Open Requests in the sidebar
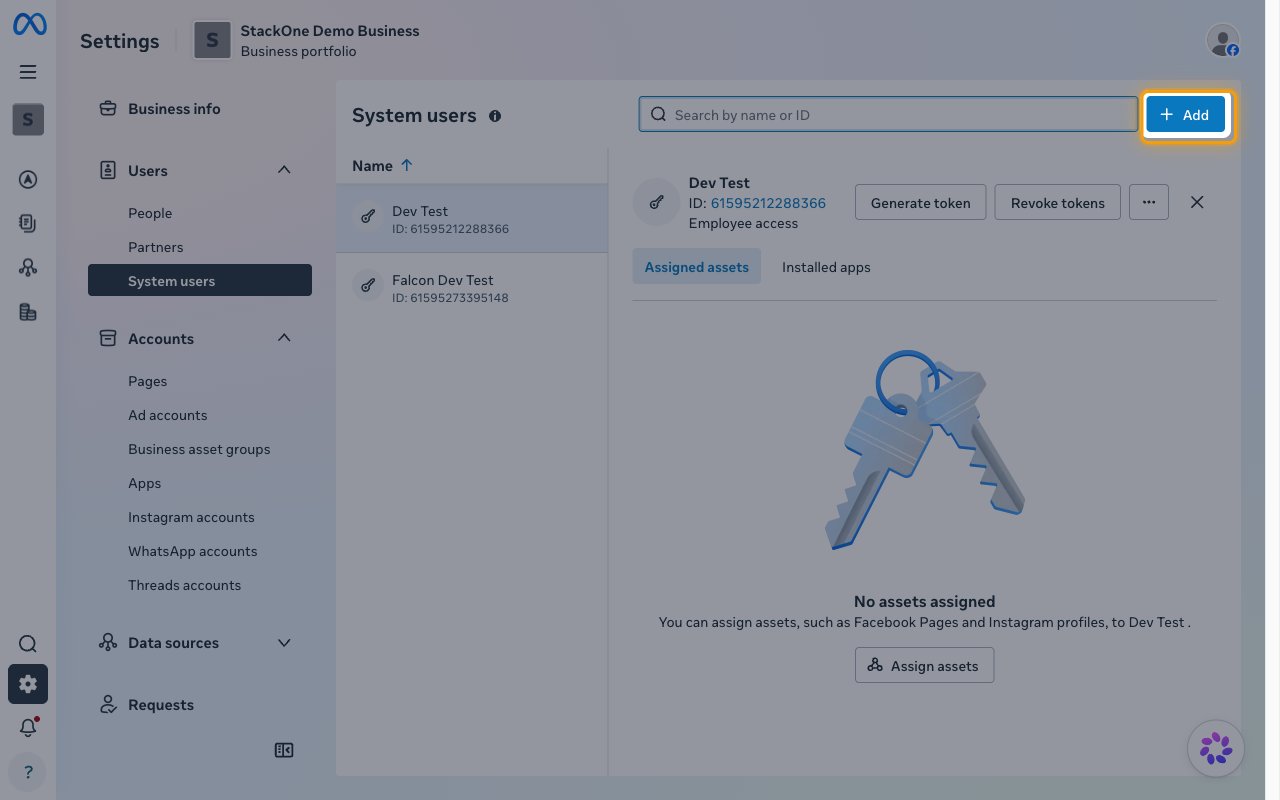 [x=200, y=705]
